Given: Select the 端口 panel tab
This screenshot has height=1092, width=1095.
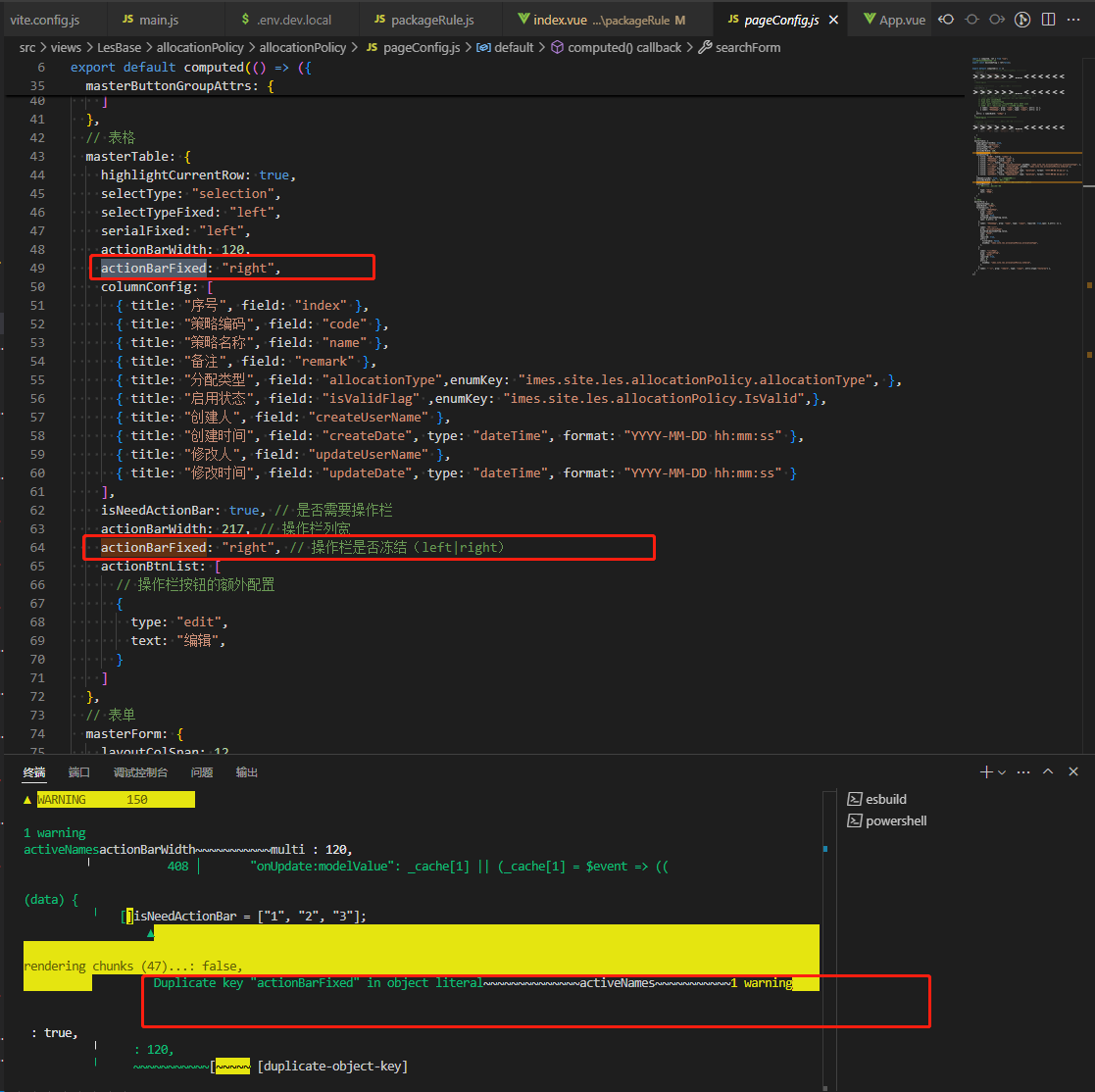Looking at the screenshot, I should (78, 772).
